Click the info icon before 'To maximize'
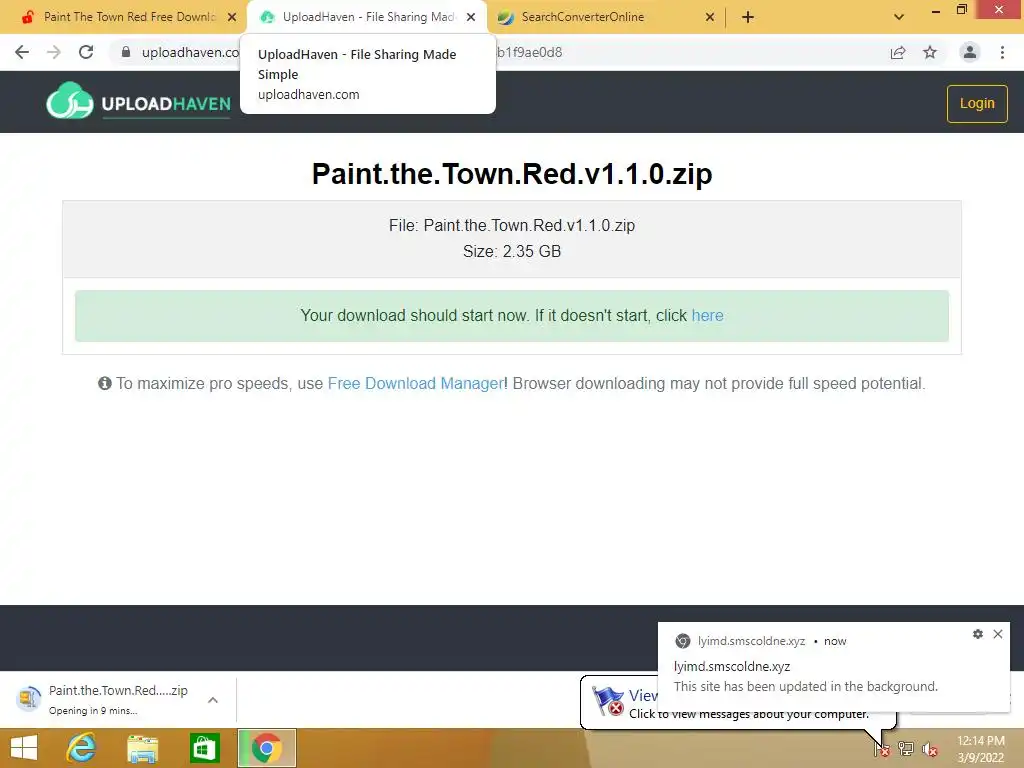Screen dimensions: 1024x768 (x=104, y=383)
